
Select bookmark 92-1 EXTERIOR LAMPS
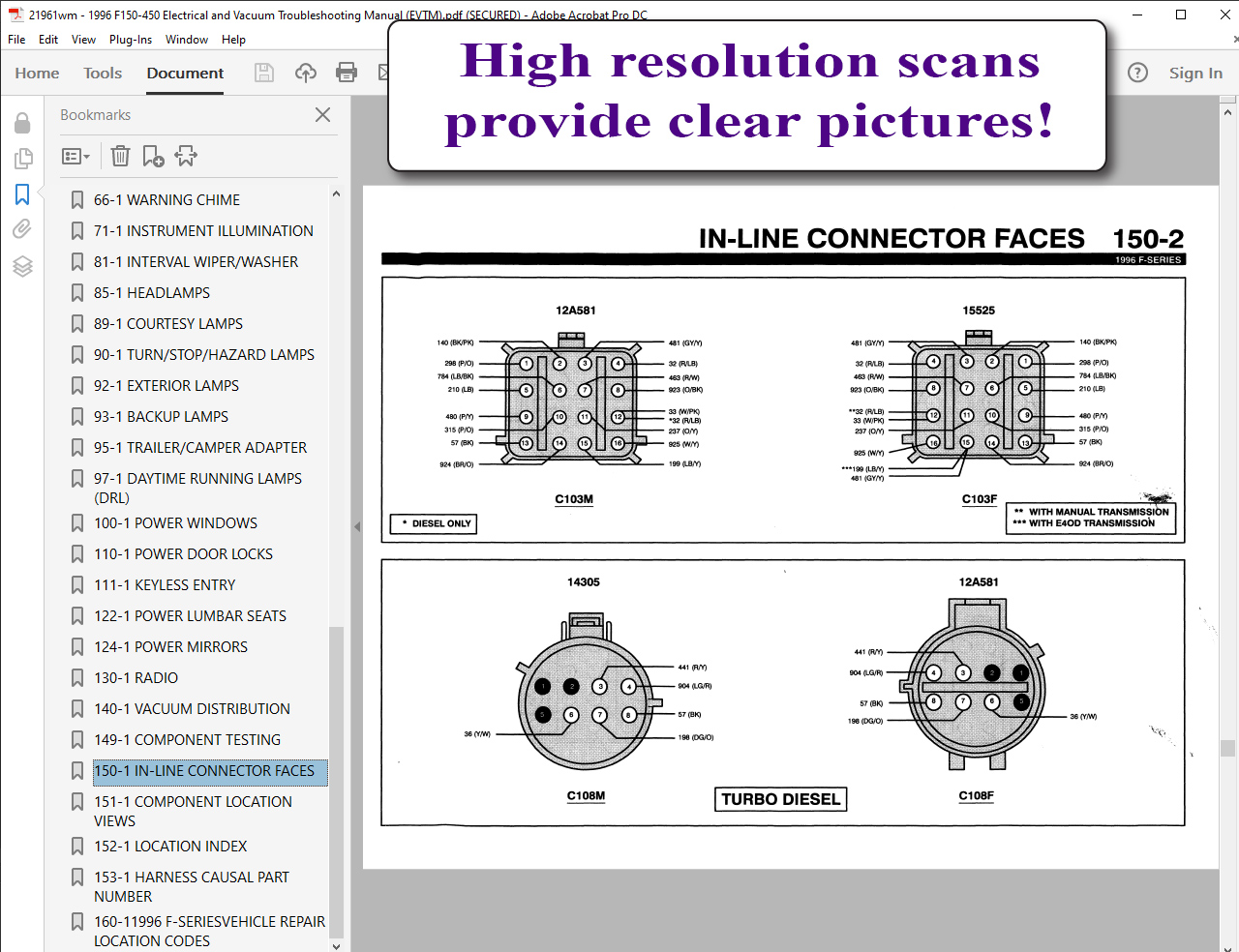pos(166,385)
